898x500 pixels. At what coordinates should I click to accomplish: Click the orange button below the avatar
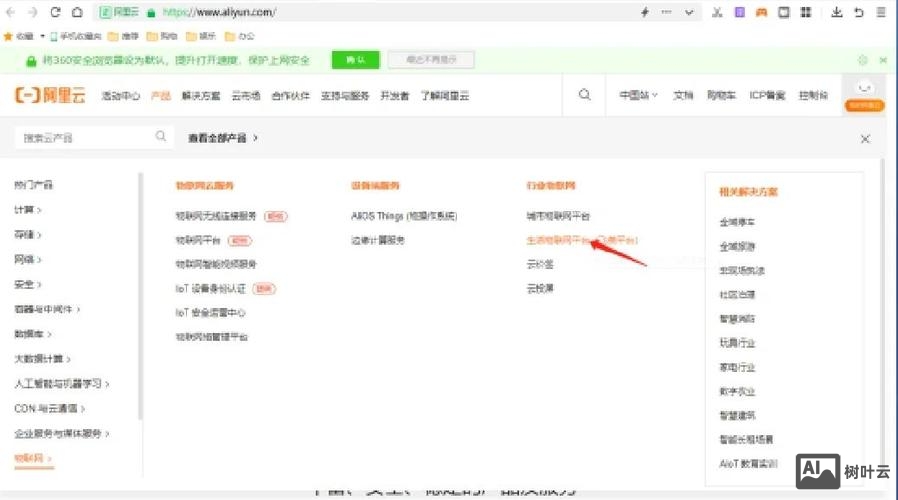click(865, 105)
